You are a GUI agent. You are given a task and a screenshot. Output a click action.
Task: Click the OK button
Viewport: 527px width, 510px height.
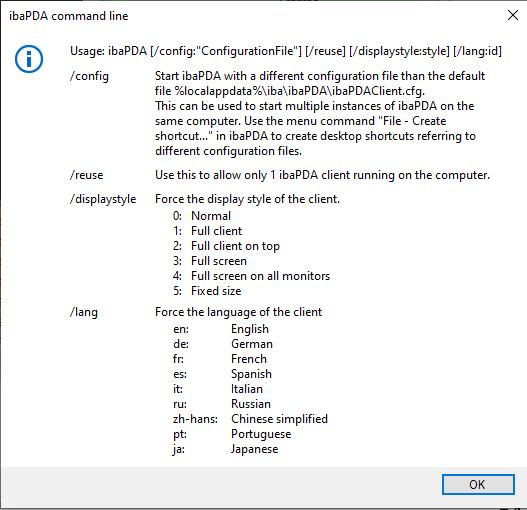pos(478,484)
